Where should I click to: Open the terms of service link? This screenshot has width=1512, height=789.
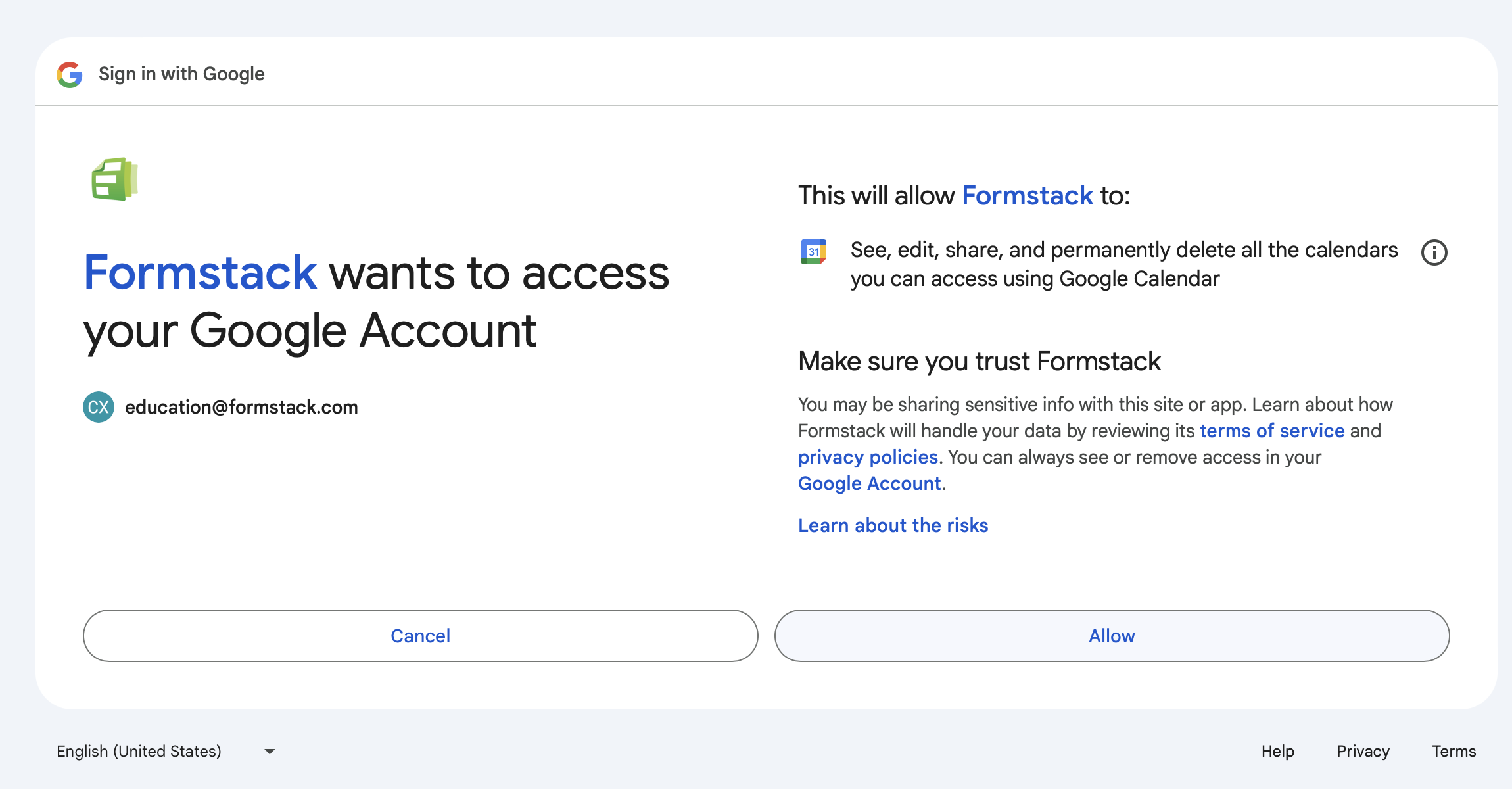(1271, 431)
